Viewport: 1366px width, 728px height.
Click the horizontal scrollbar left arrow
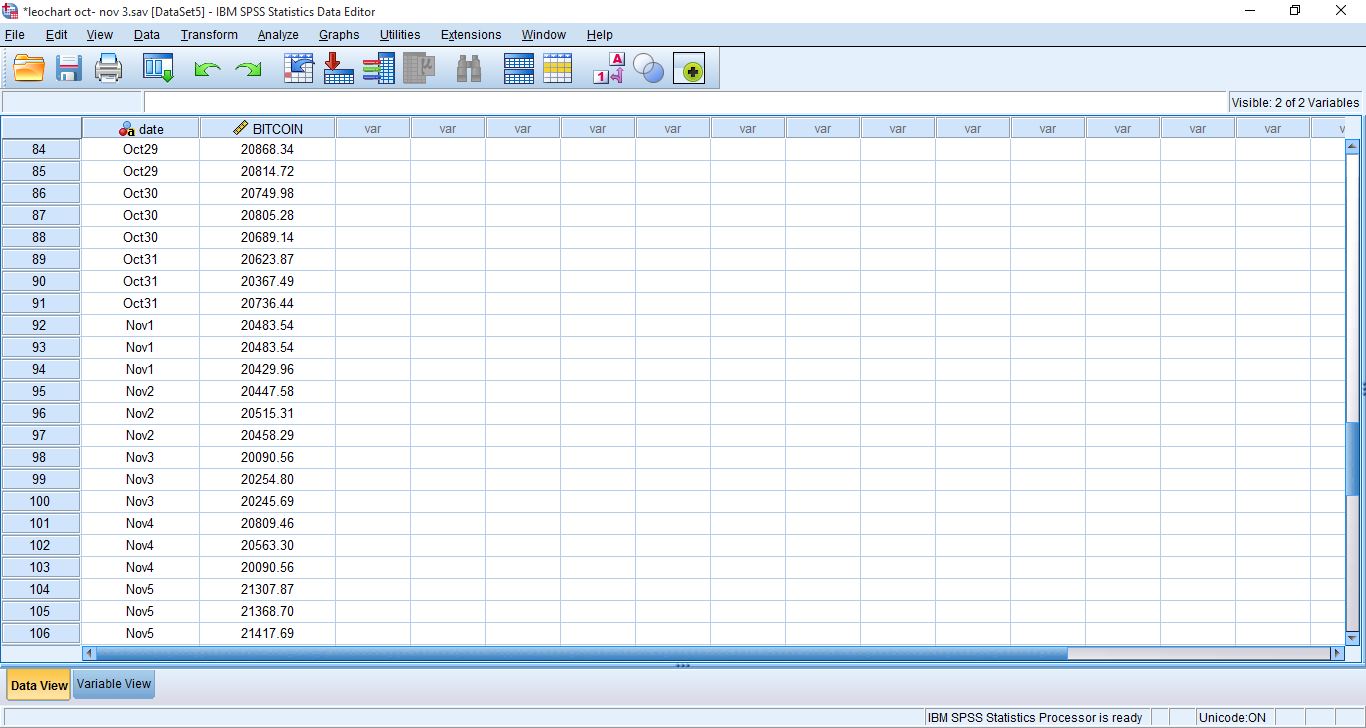click(x=89, y=653)
